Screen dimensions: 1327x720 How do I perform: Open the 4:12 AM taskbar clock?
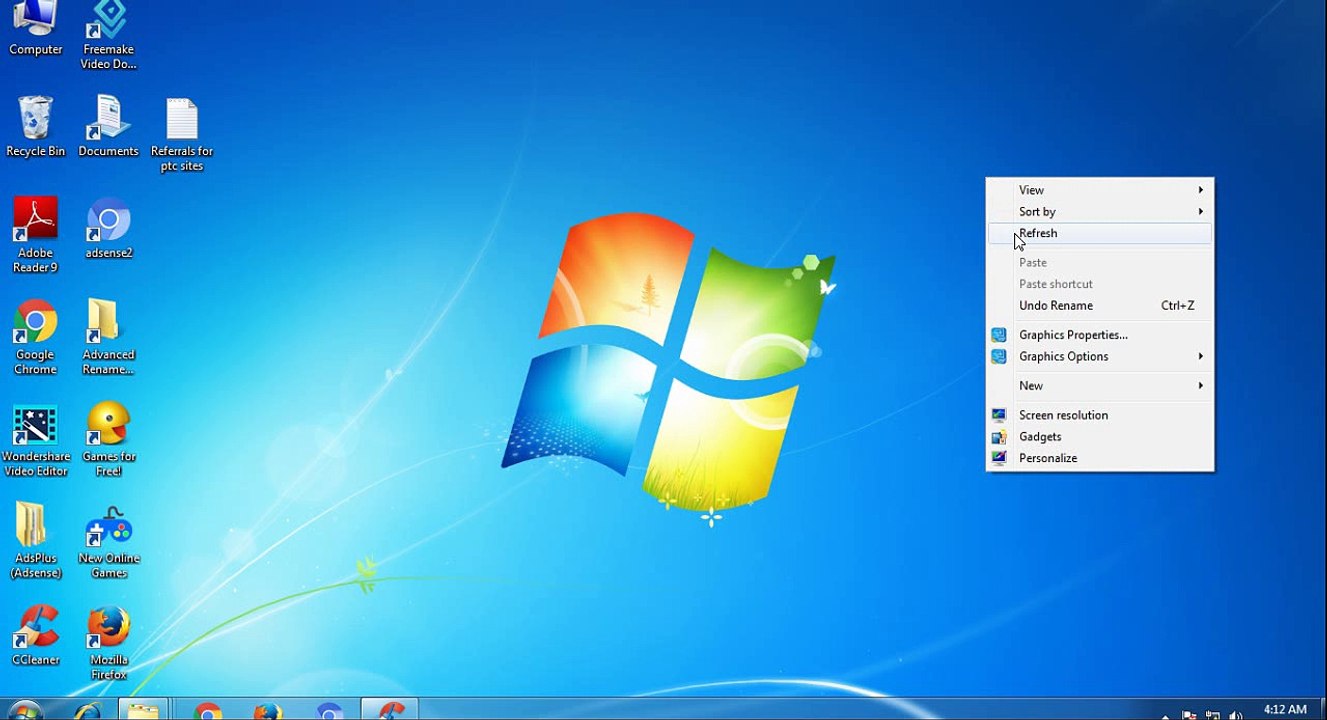tap(1285, 710)
